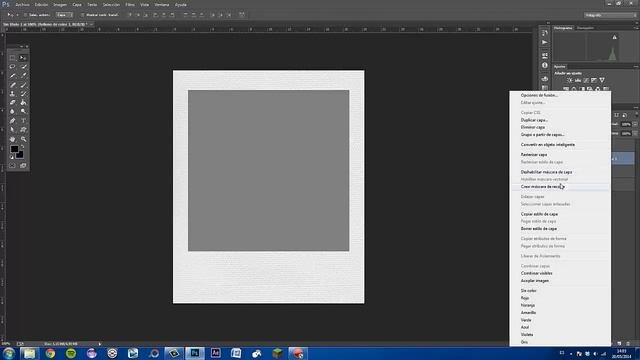Toggle Quick Mask mode

click(x=12, y=166)
